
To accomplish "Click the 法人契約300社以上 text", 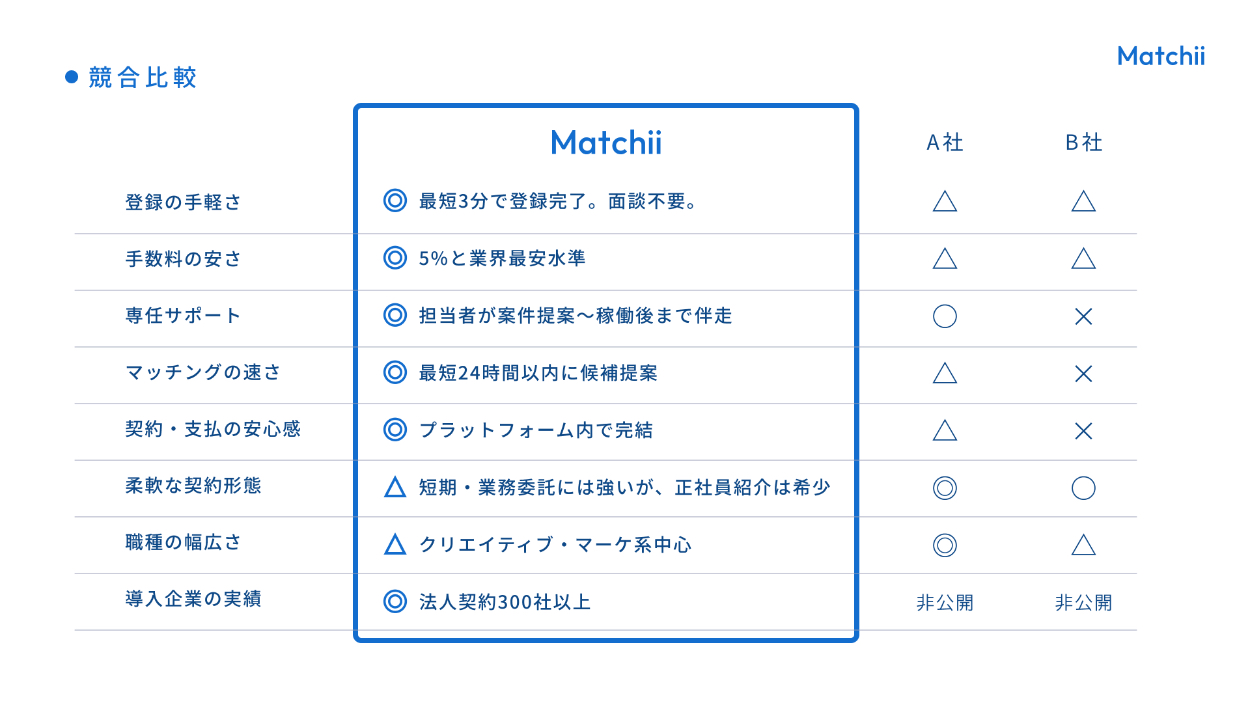I will tap(505, 602).
